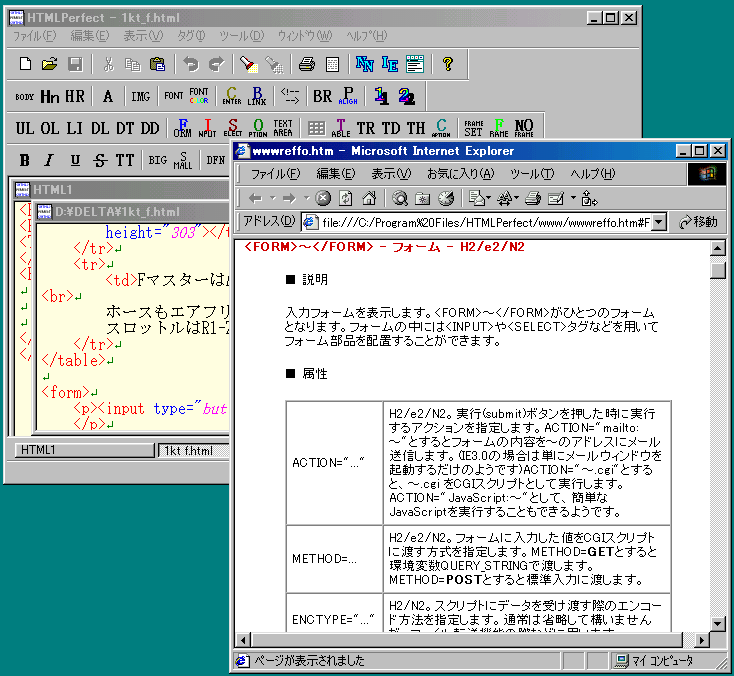Click the IE Favorites folder icon
This screenshot has width=734, height=676.
(x=423, y=198)
